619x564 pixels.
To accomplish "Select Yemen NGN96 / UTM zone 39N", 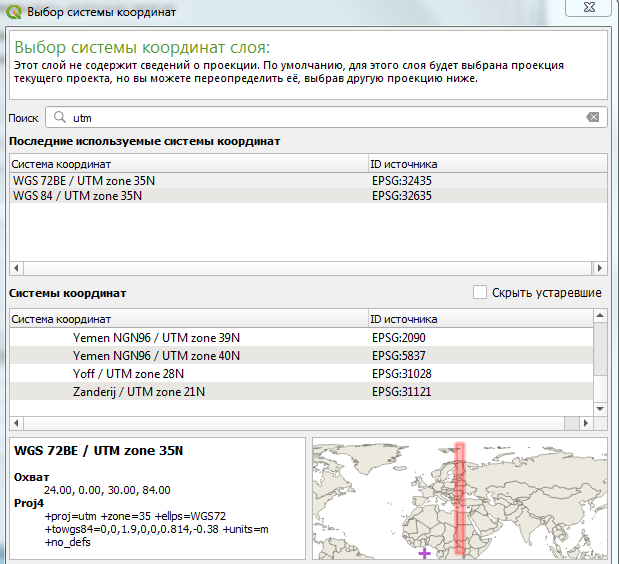I will pos(155,339).
